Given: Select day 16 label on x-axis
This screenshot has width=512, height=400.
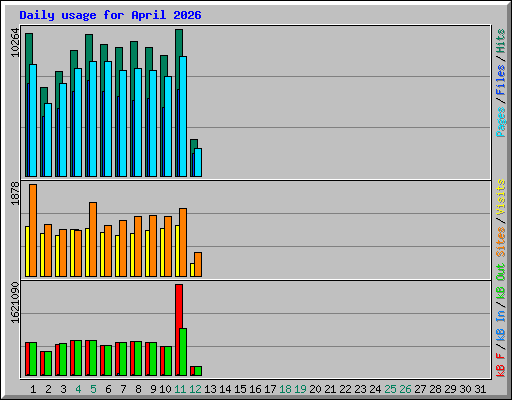Looking at the screenshot, I should [x=255, y=389].
